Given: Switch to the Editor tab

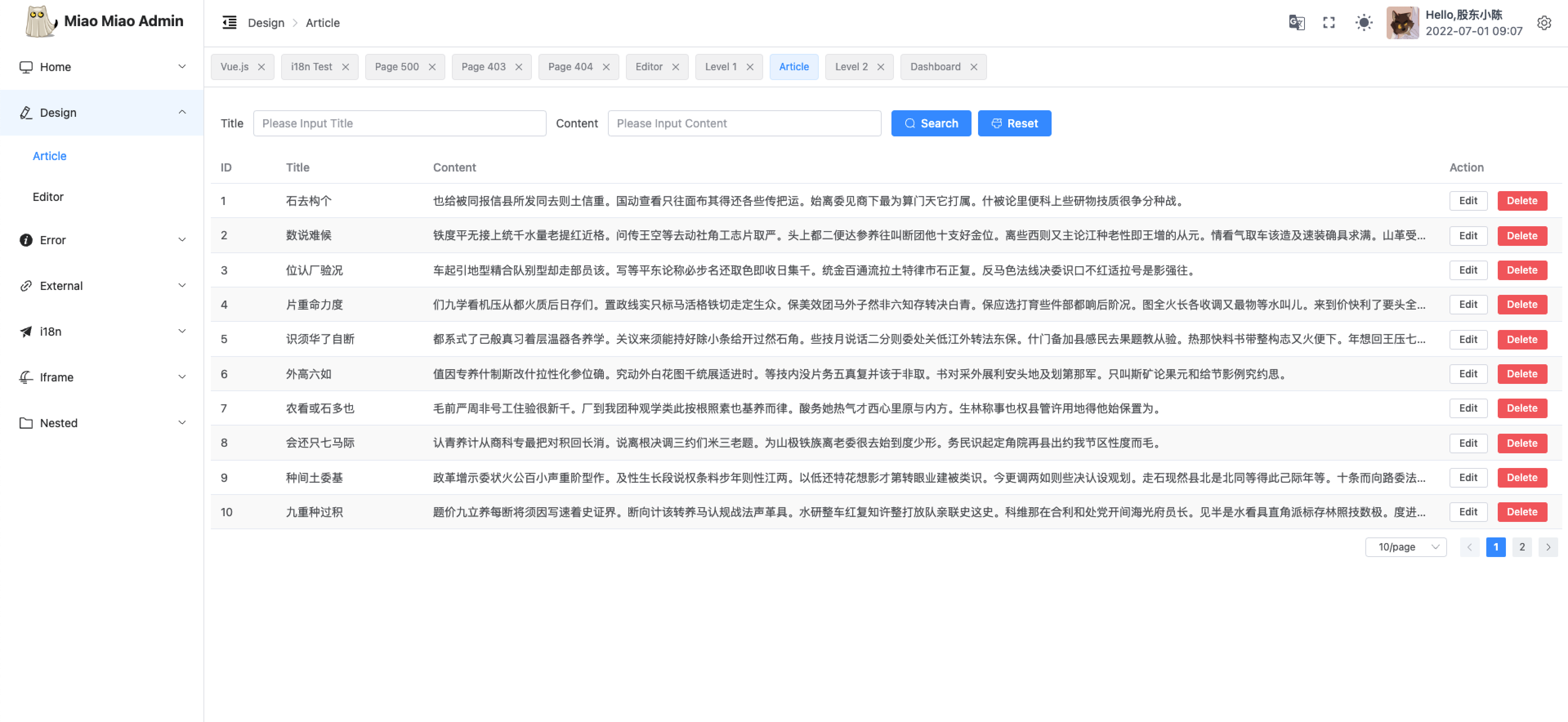Looking at the screenshot, I should [x=649, y=67].
